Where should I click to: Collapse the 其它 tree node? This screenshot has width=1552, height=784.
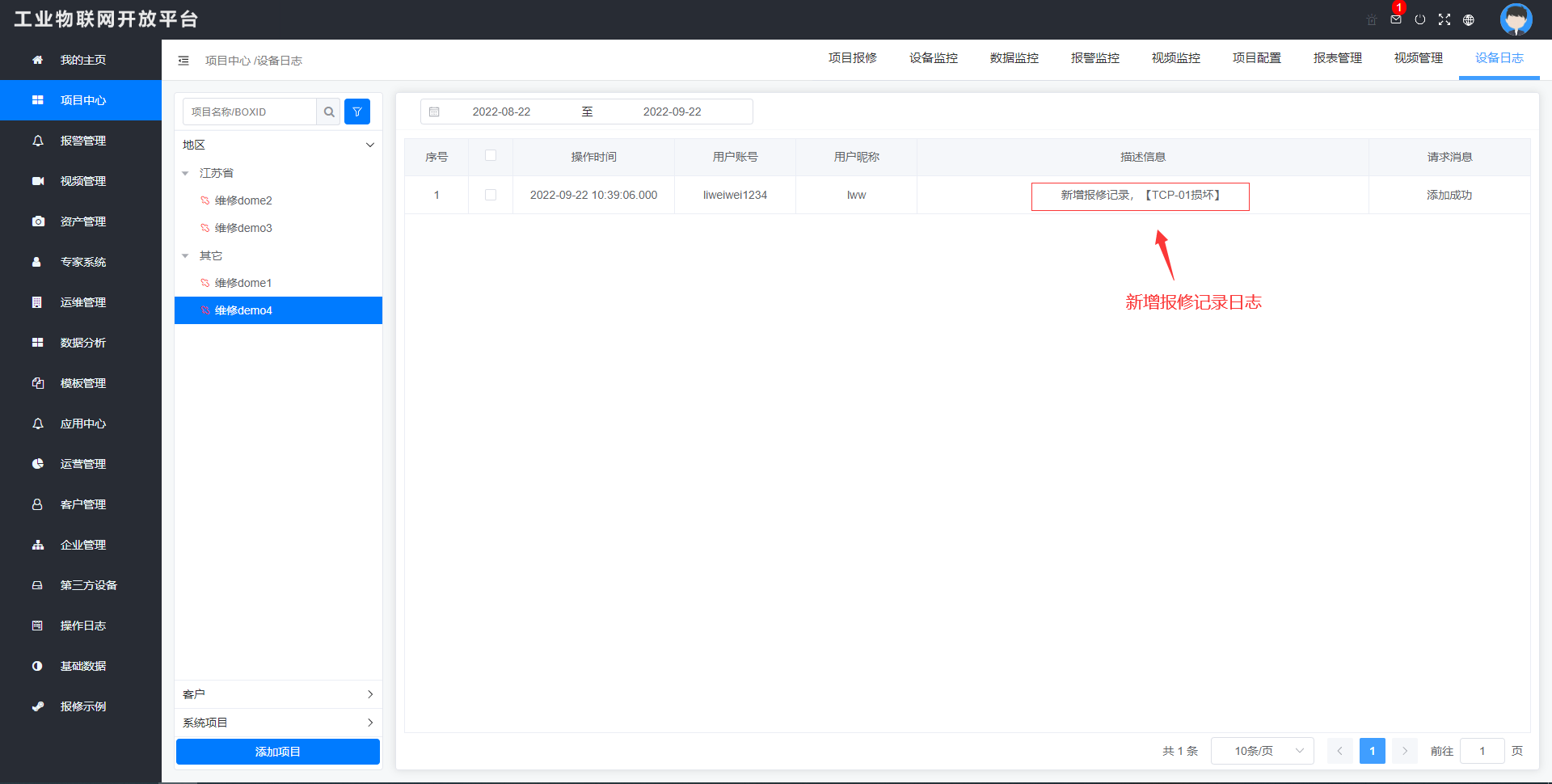(185, 255)
